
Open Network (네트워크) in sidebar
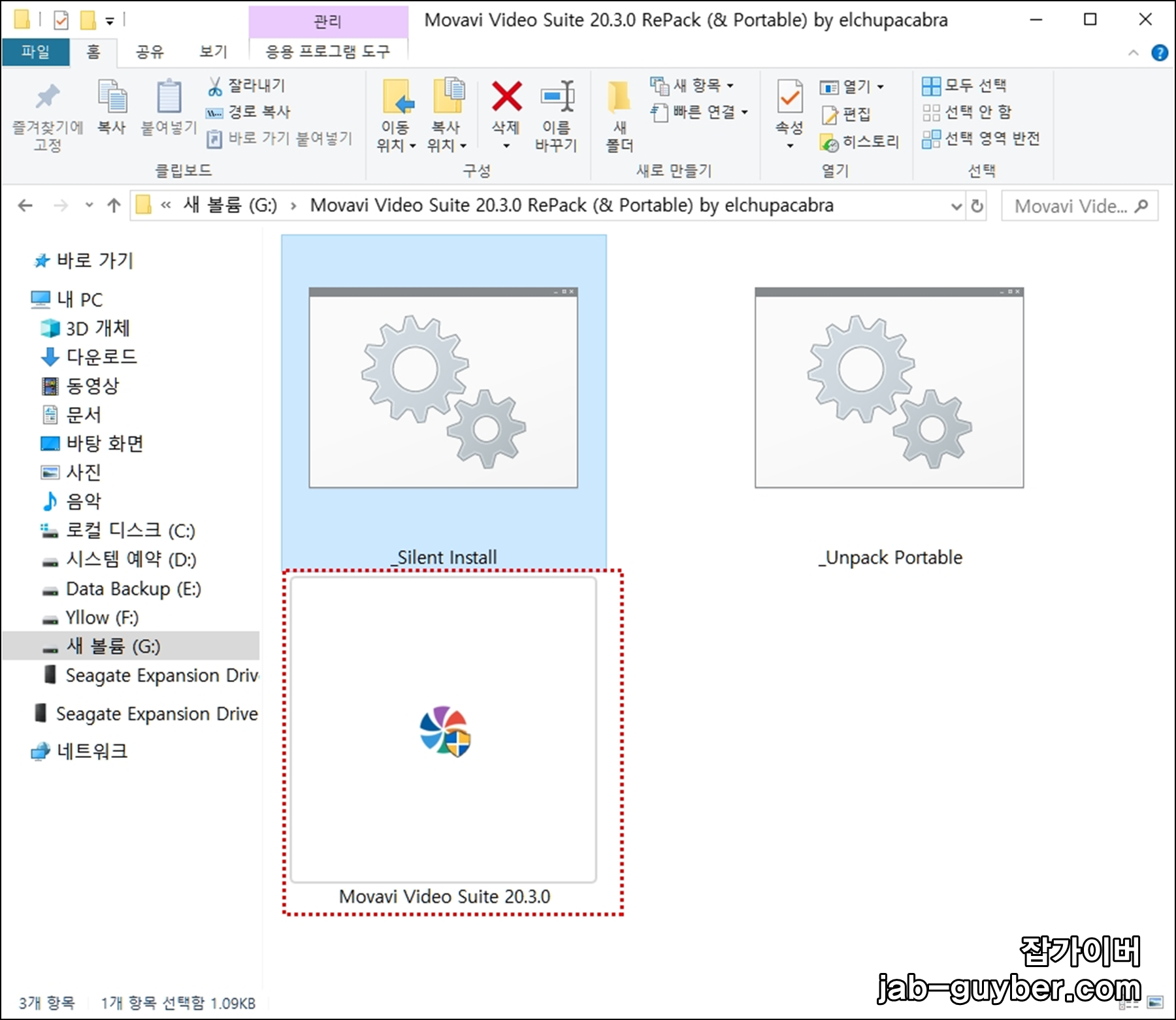(x=80, y=751)
